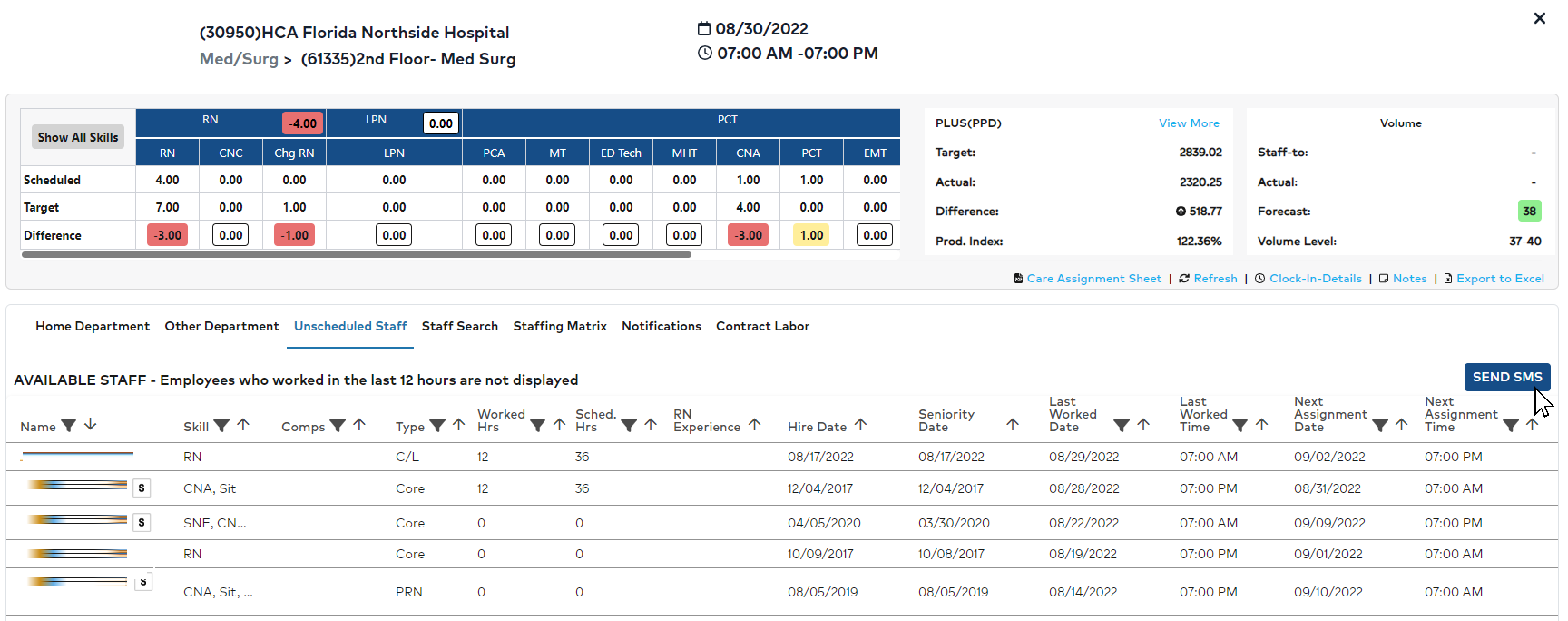Click the Comps column filter funnel icon

pos(338,425)
